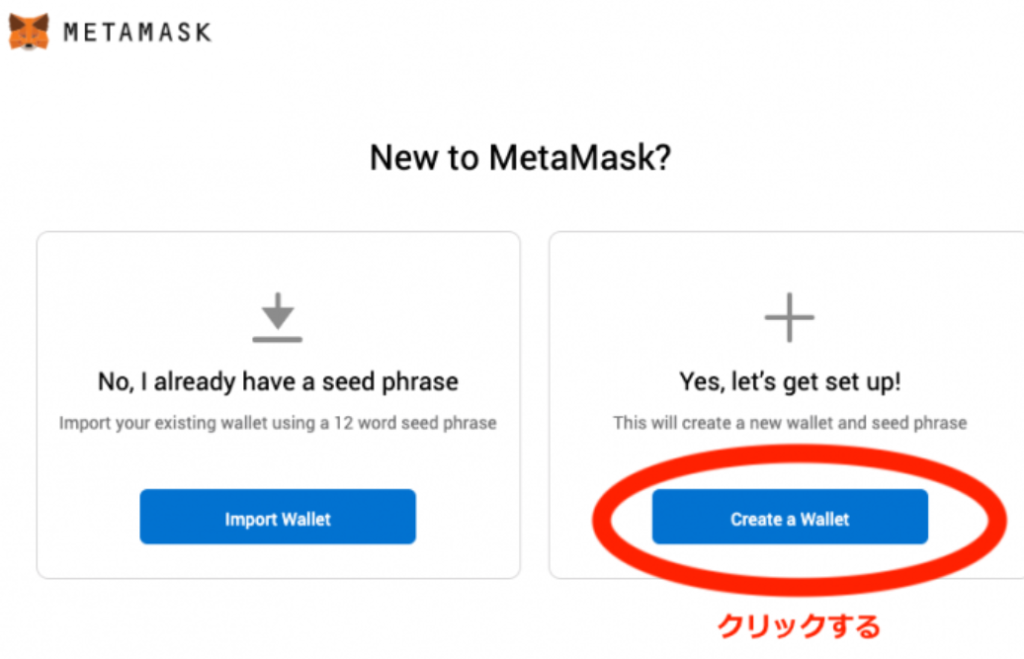Select the download arrow import icon
The image size is (1024, 659).
(278, 317)
